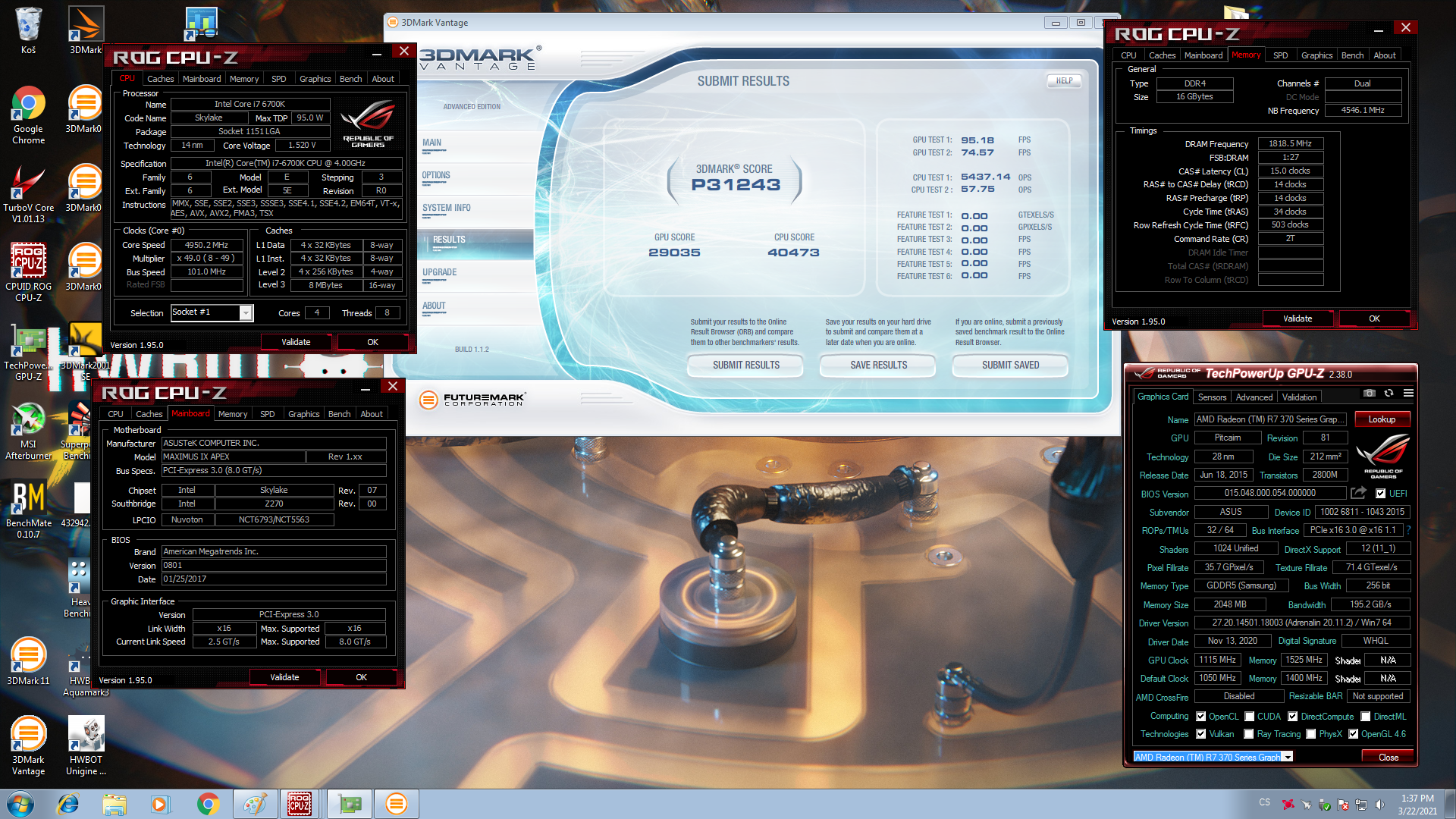Viewport: 1456px width, 819px height.
Task: Open the GPU-Z hamburger menu icon
Action: coord(1408,393)
